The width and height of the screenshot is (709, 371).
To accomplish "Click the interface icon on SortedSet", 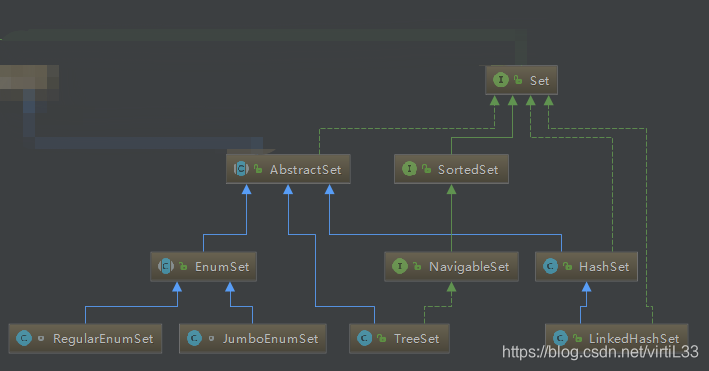I will (x=409, y=169).
